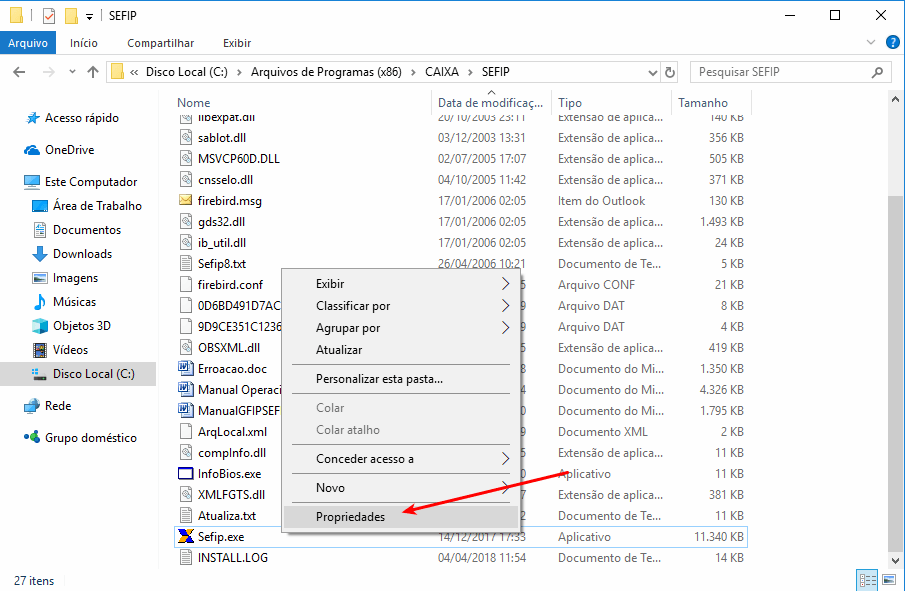Select the INSTALL.LOG file
905x591 pixels.
233,558
